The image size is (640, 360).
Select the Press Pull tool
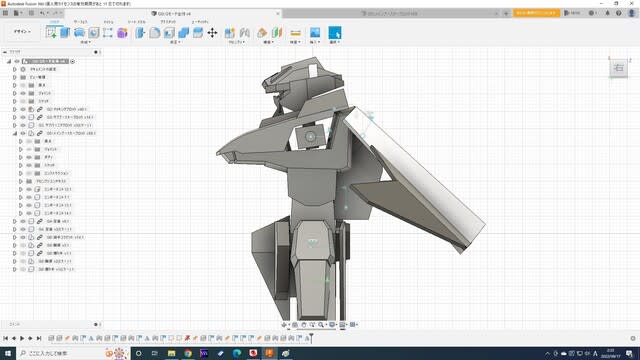pos(140,33)
